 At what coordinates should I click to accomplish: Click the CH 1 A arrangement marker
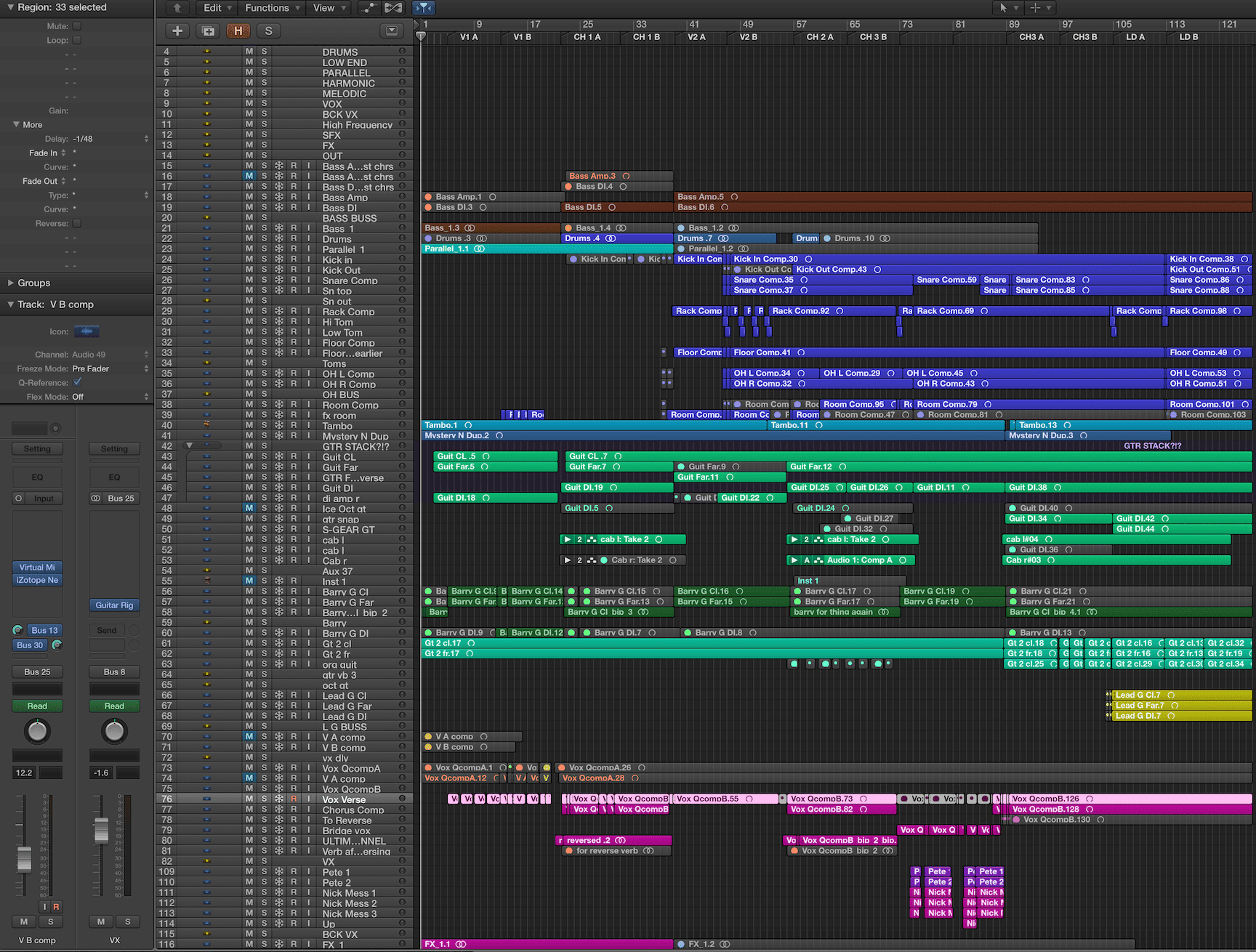[x=587, y=37]
